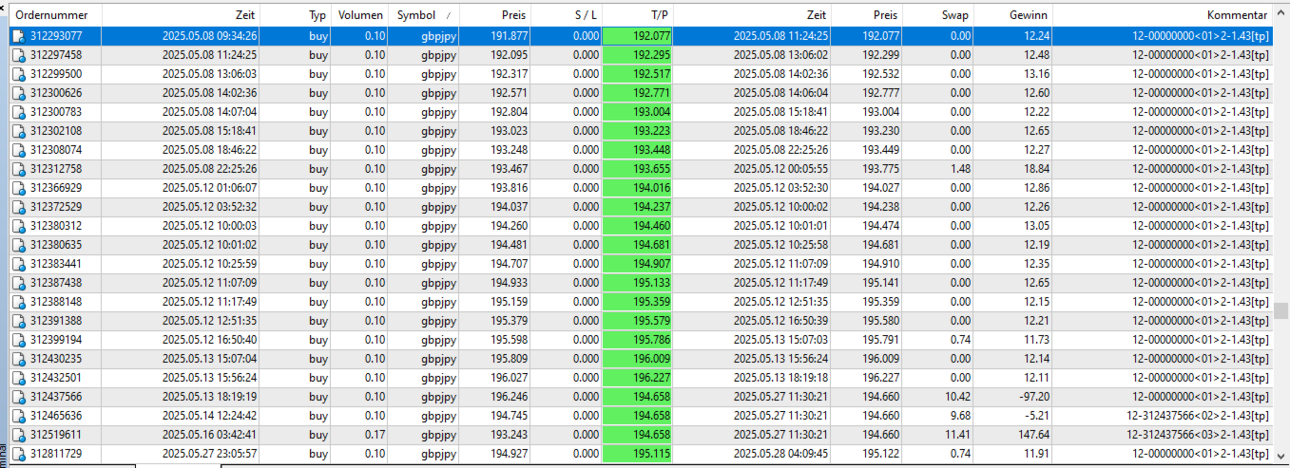Click the swap value 10.42

(956, 396)
